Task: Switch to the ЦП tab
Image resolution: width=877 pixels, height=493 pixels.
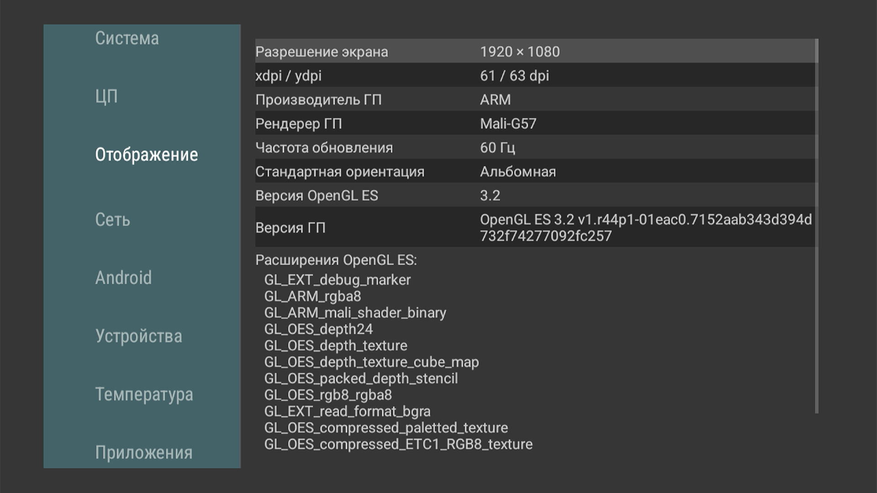Action: click(x=106, y=97)
